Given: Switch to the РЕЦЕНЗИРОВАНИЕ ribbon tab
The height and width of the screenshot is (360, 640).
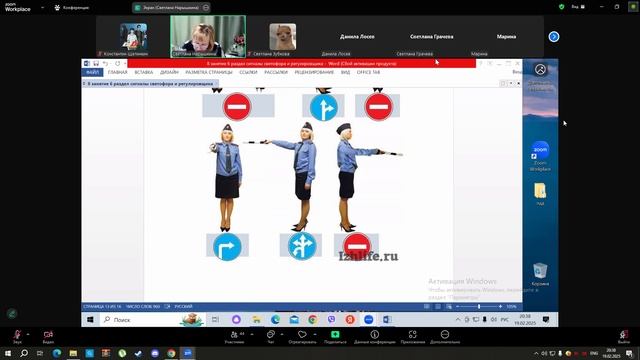Looking at the screenshot, I should (314, 72).
